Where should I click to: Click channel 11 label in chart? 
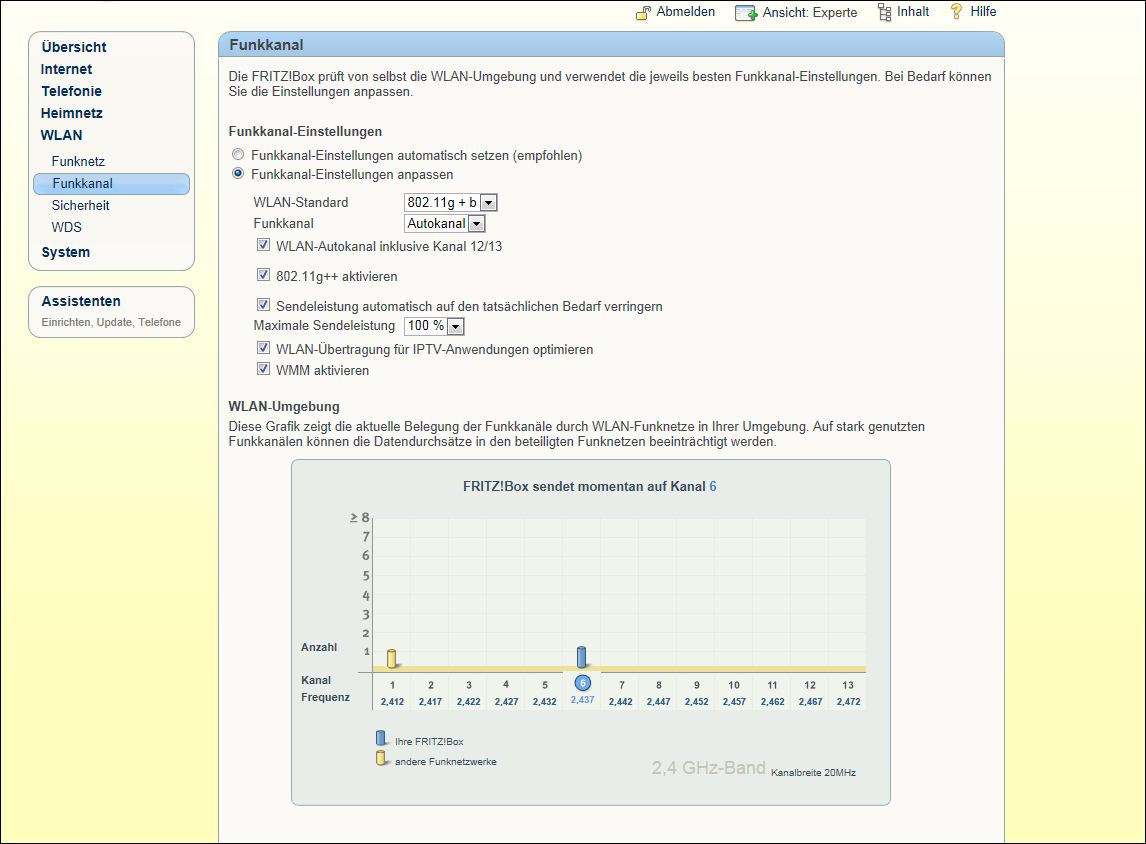tap(772, 685)
